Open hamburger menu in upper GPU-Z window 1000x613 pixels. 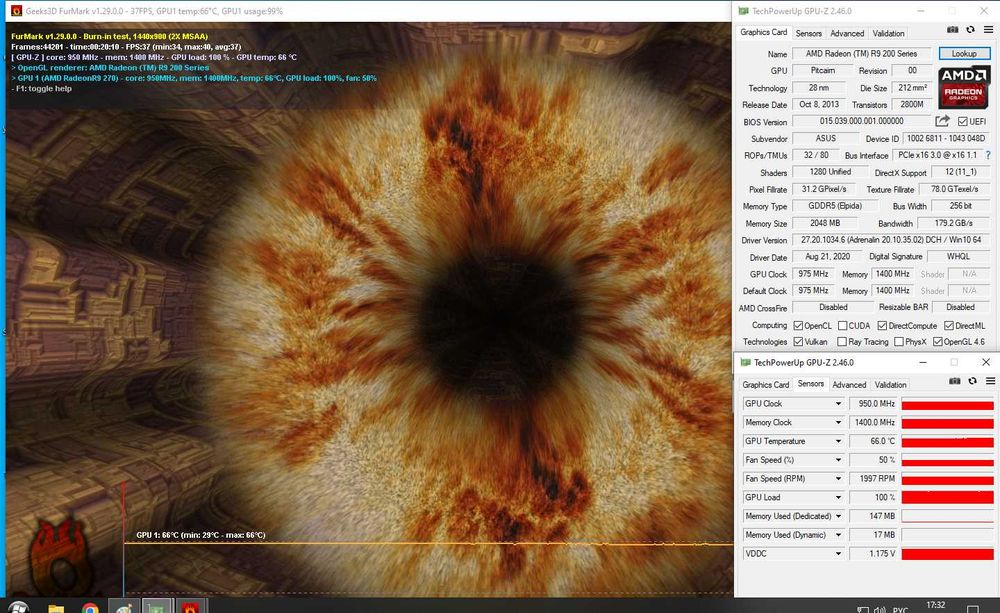click(x=989, y=30)
